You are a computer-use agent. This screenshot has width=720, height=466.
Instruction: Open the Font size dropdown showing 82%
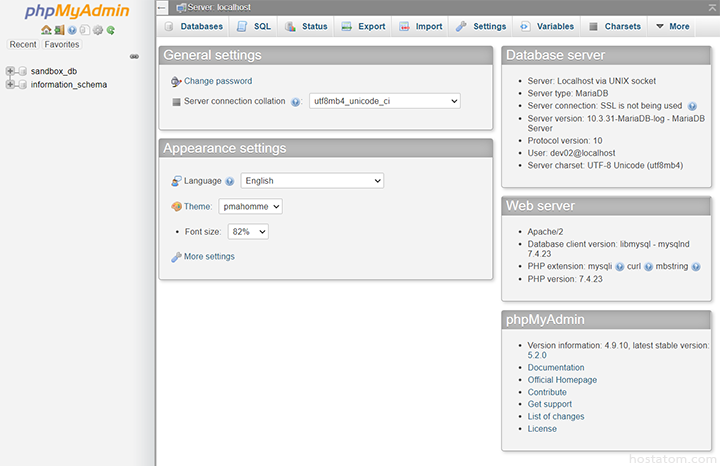248,231
